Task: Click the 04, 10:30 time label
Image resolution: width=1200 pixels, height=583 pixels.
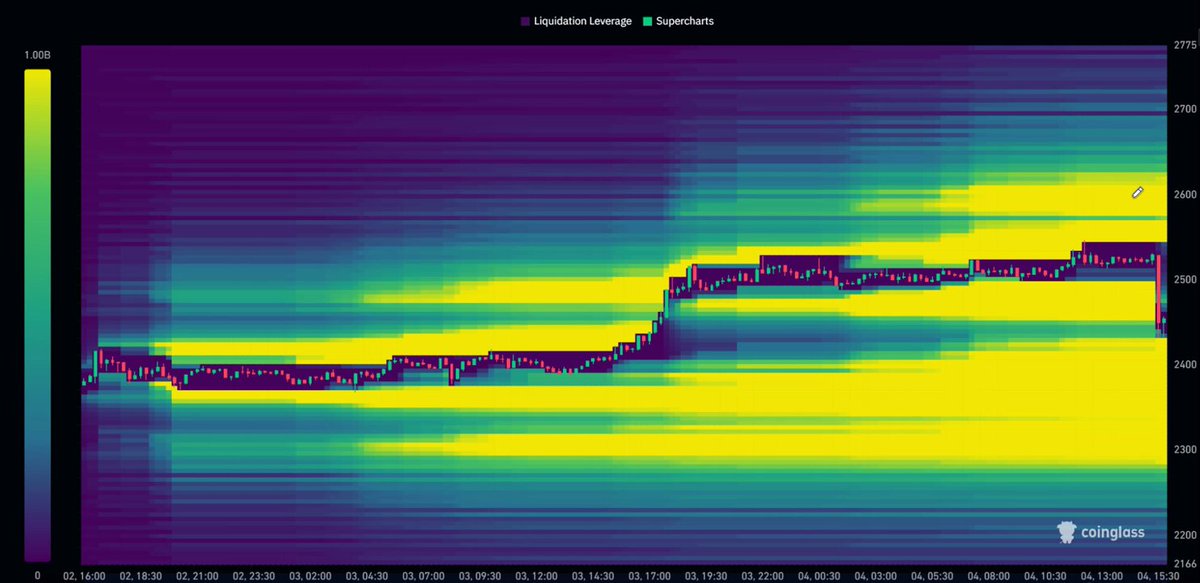Action: click(x=1044, y=576)
